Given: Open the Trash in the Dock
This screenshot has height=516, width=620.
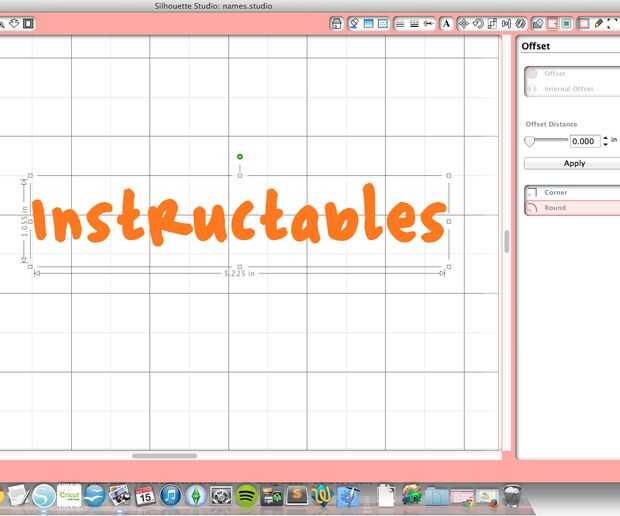Looking at the screenshot, I should point(513,496).
